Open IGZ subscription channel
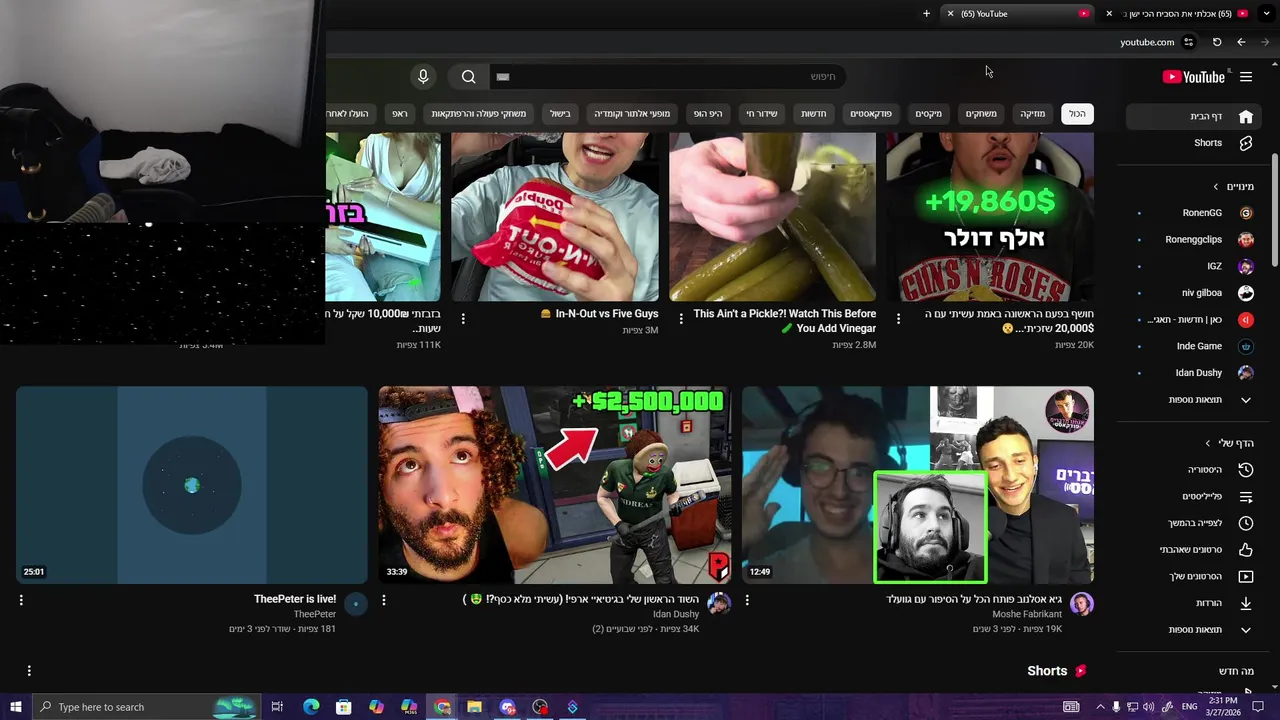 [1196, 266]
